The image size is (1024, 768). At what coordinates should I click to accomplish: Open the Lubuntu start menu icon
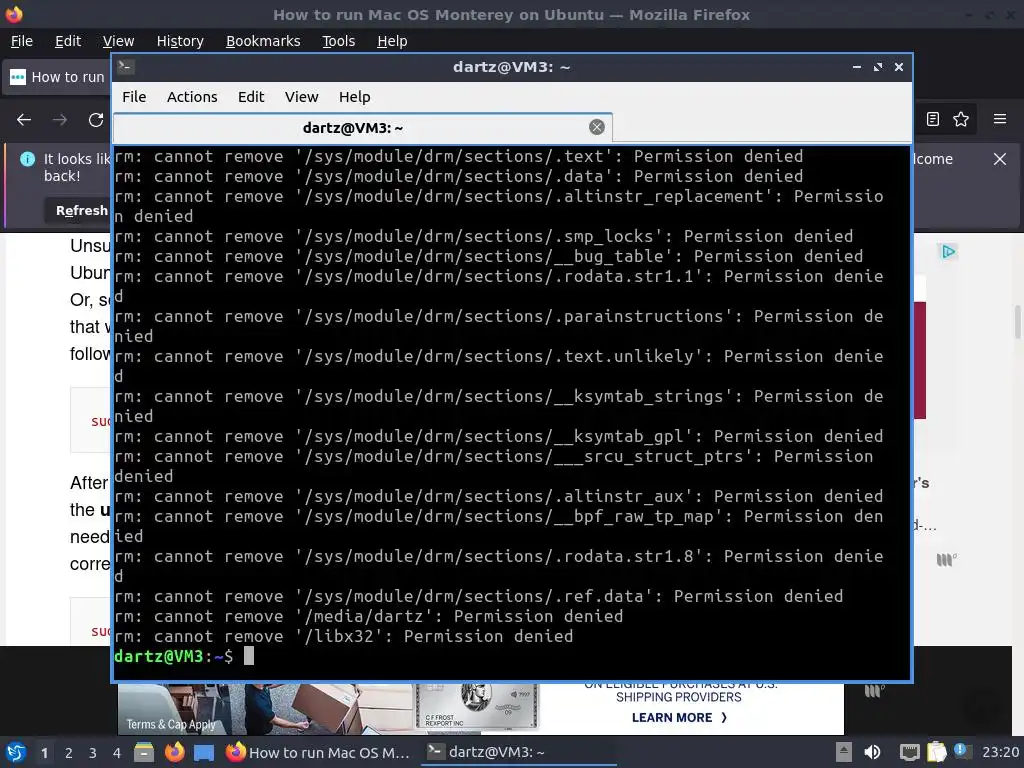tap(15, 752)
